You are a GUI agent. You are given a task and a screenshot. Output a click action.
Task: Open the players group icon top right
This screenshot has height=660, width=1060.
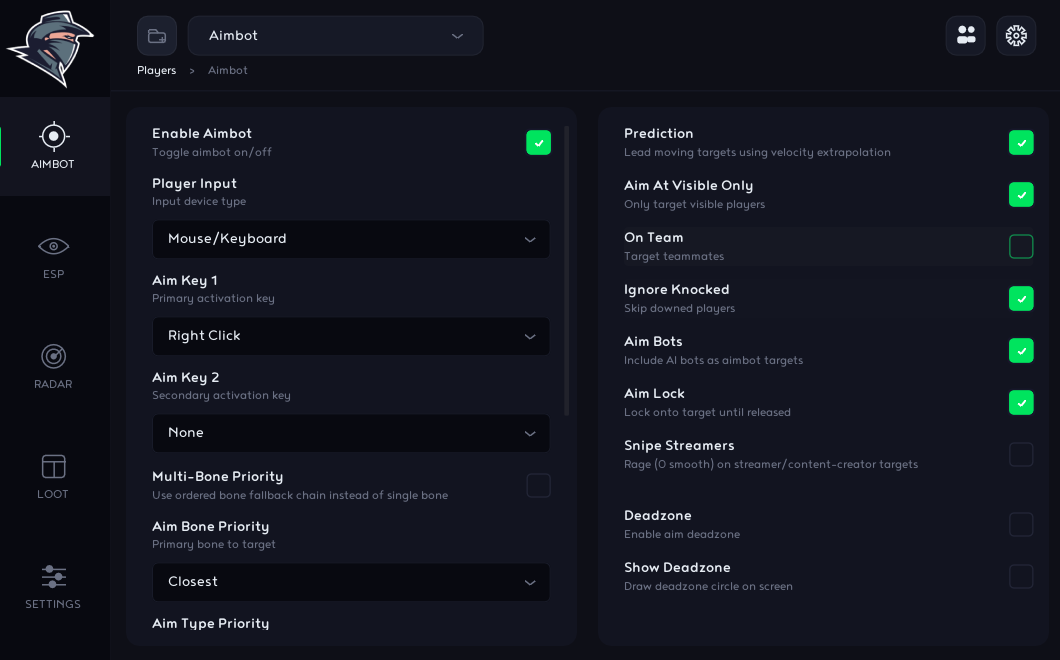tap(966, 36)
